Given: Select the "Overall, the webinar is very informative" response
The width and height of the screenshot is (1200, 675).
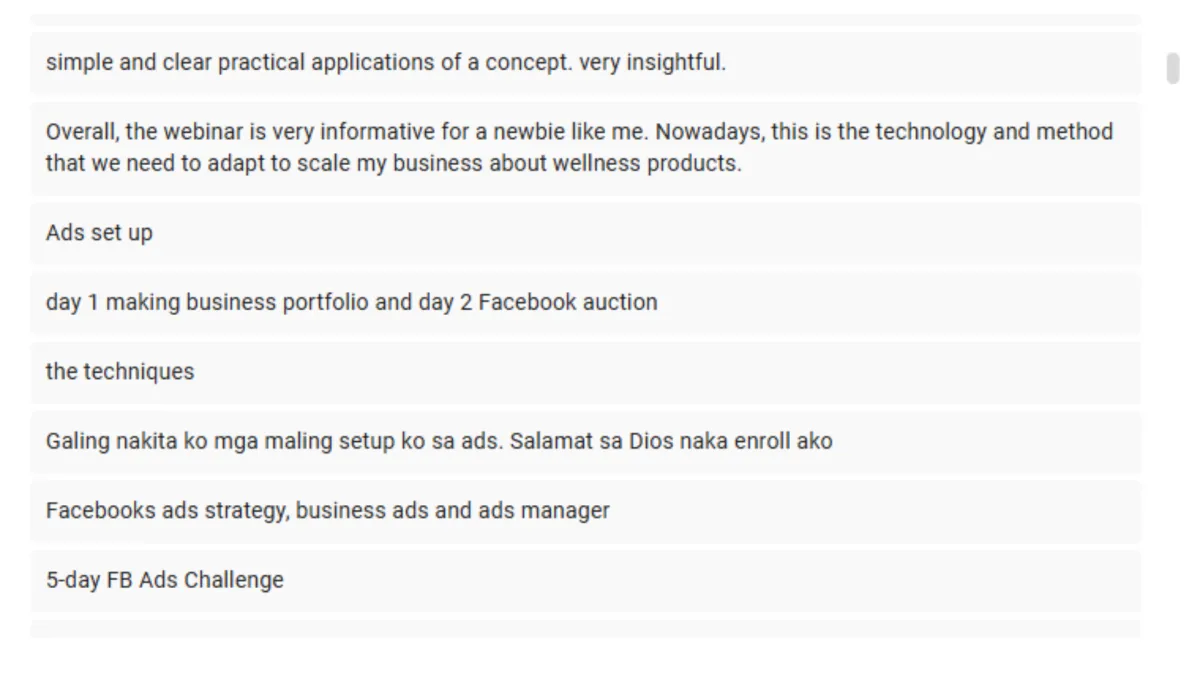Looking at the screenshot, I should click(585, 148).
